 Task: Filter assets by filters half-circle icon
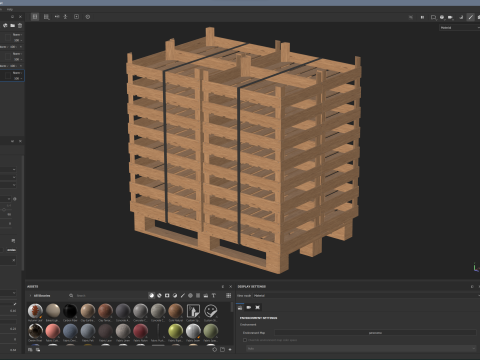(175, 295)
